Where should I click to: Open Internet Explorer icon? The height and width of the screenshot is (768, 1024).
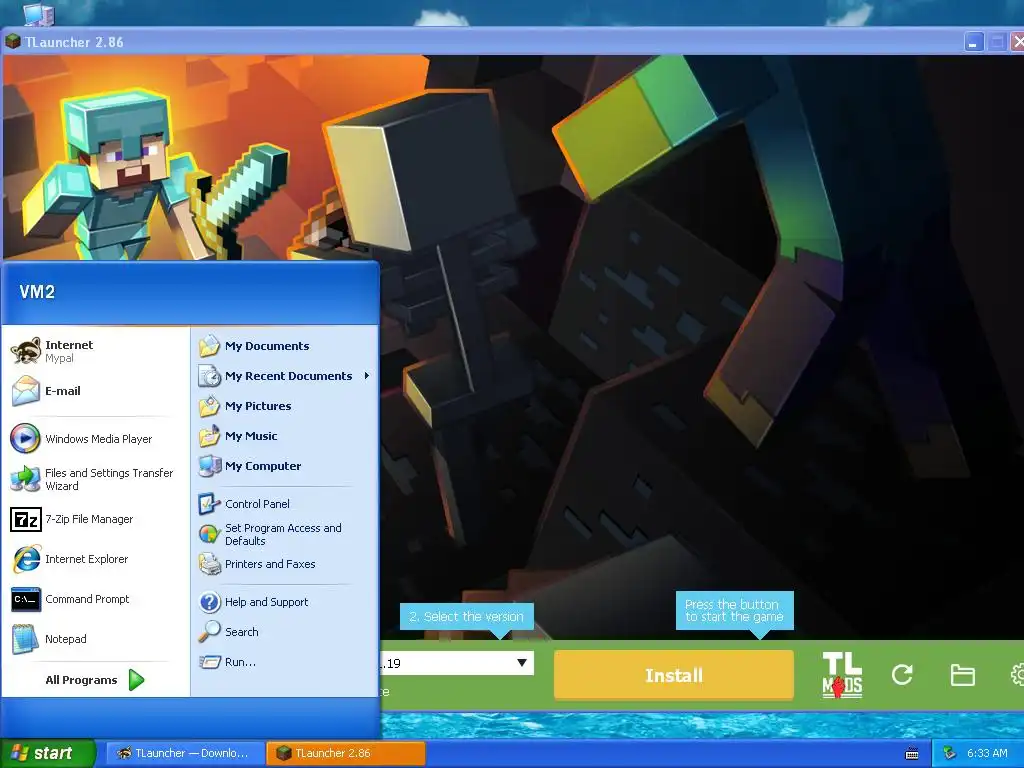pos(25,559)
